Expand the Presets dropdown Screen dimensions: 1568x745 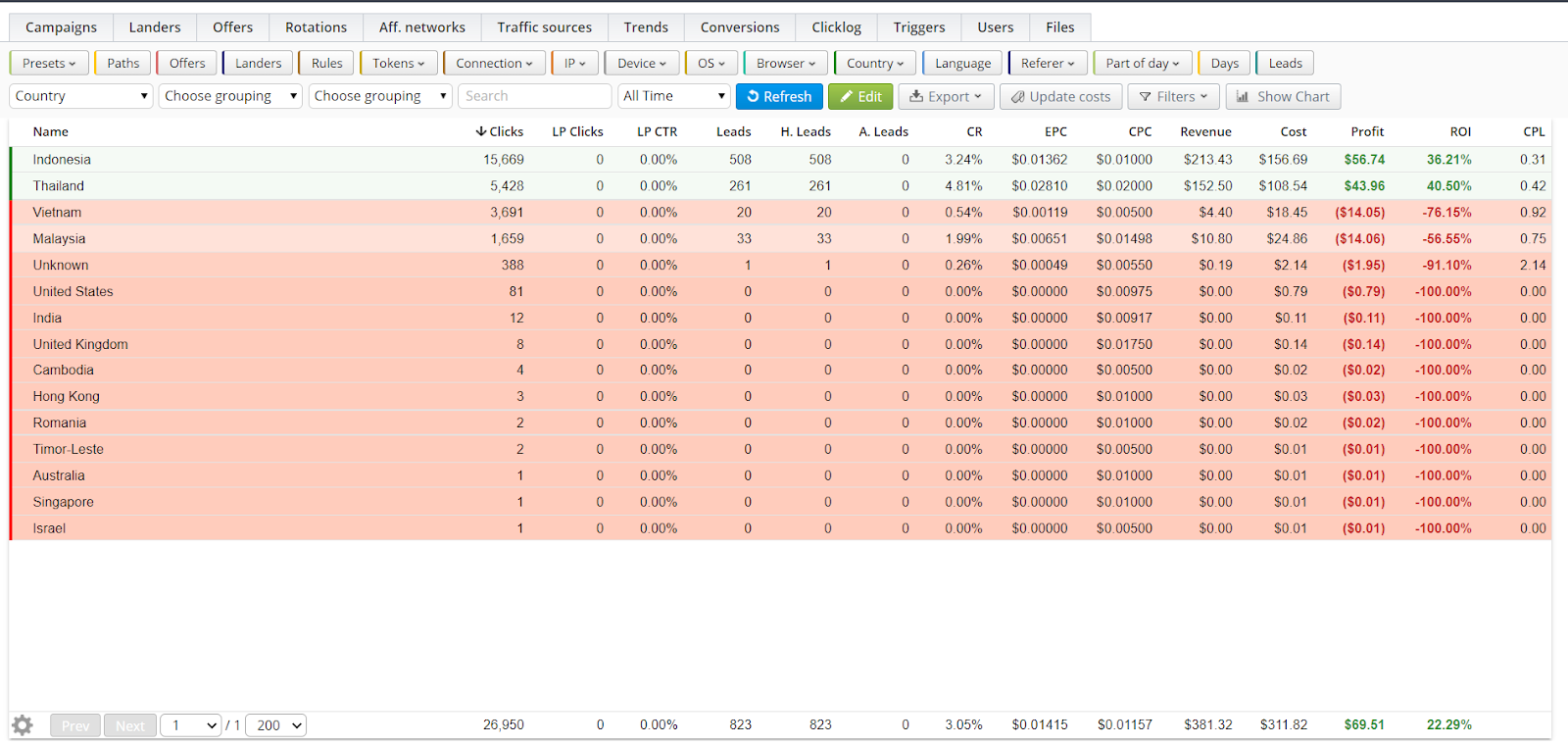49,64
